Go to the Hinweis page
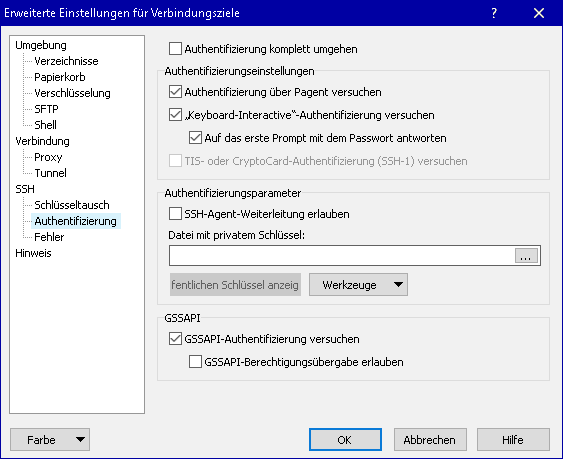This screenshot has width=563, height=459. click(x=33, y=253)
